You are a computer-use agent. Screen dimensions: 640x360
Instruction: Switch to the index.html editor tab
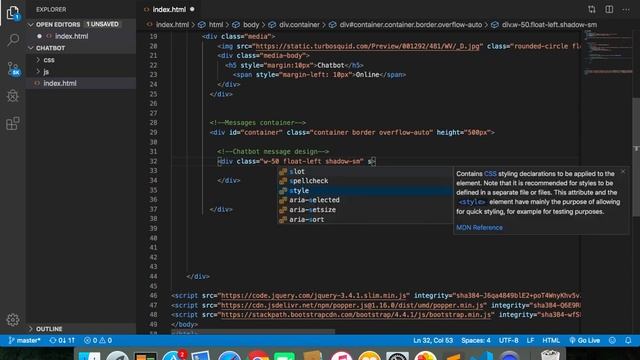(x=169, y=9)
